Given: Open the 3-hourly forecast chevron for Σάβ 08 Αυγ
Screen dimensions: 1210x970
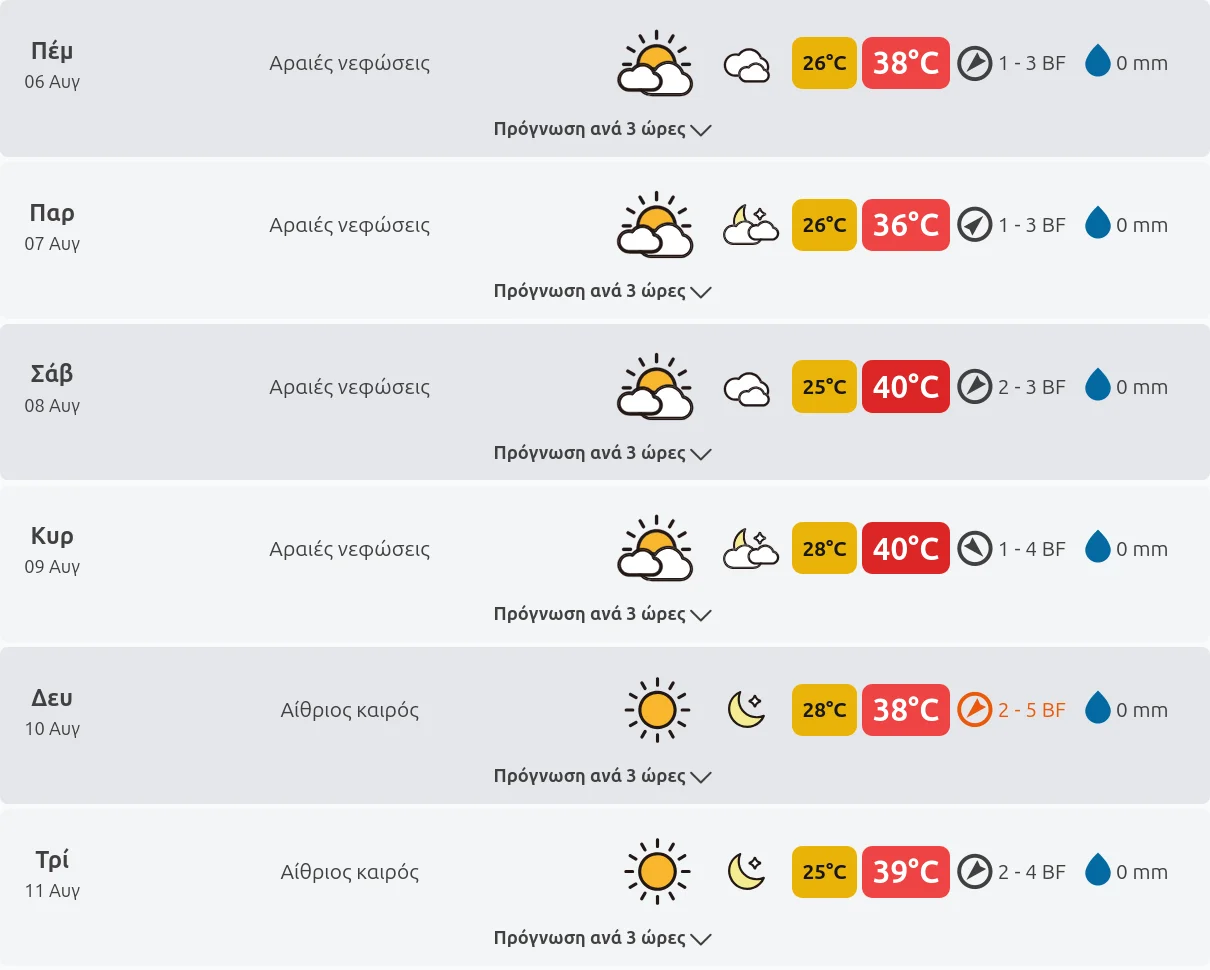Looking at the screenshot, I should pyautogui.click(x=701, y=454).
